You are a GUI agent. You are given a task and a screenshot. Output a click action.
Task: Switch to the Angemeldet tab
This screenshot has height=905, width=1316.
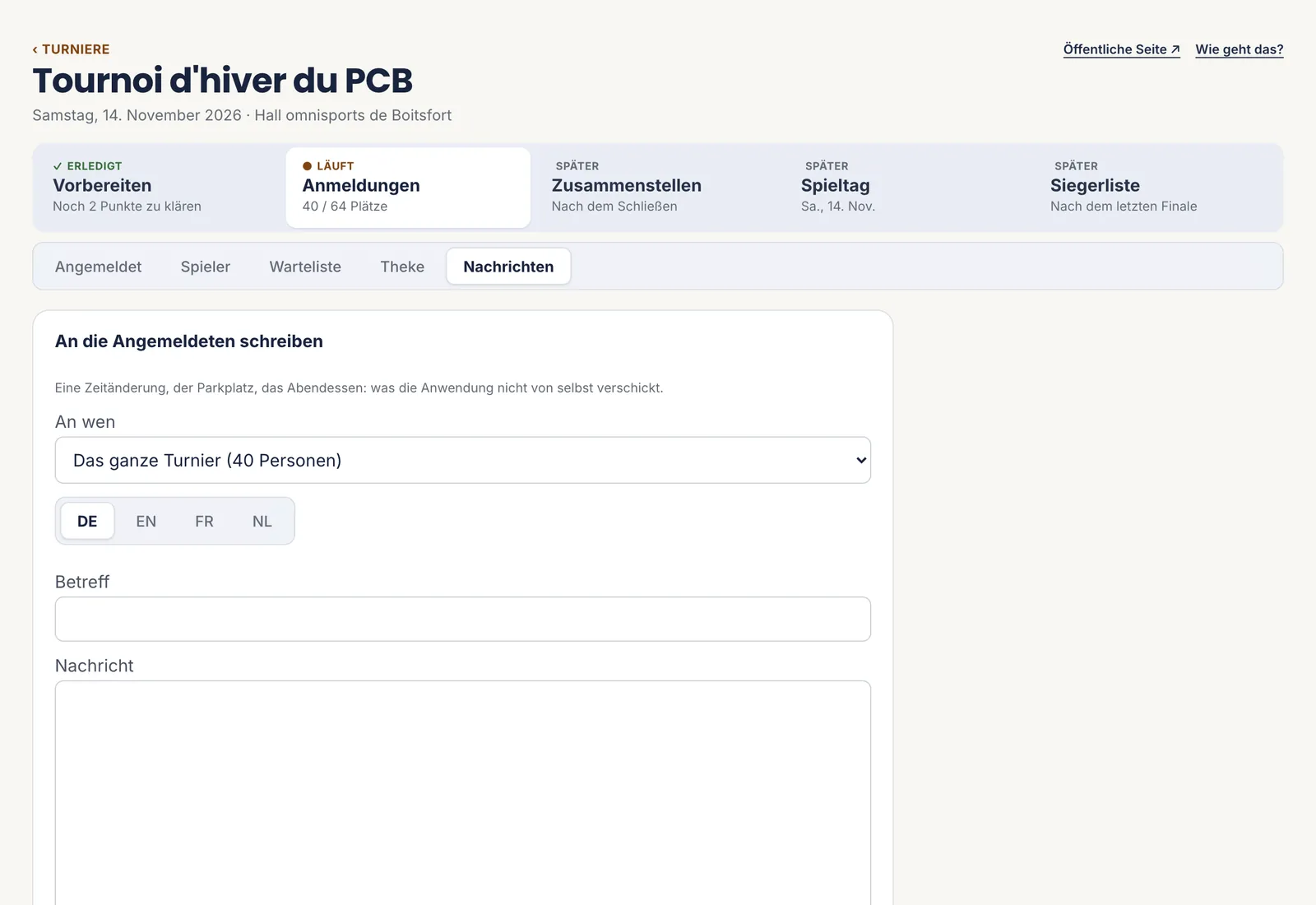pos(98,267)
